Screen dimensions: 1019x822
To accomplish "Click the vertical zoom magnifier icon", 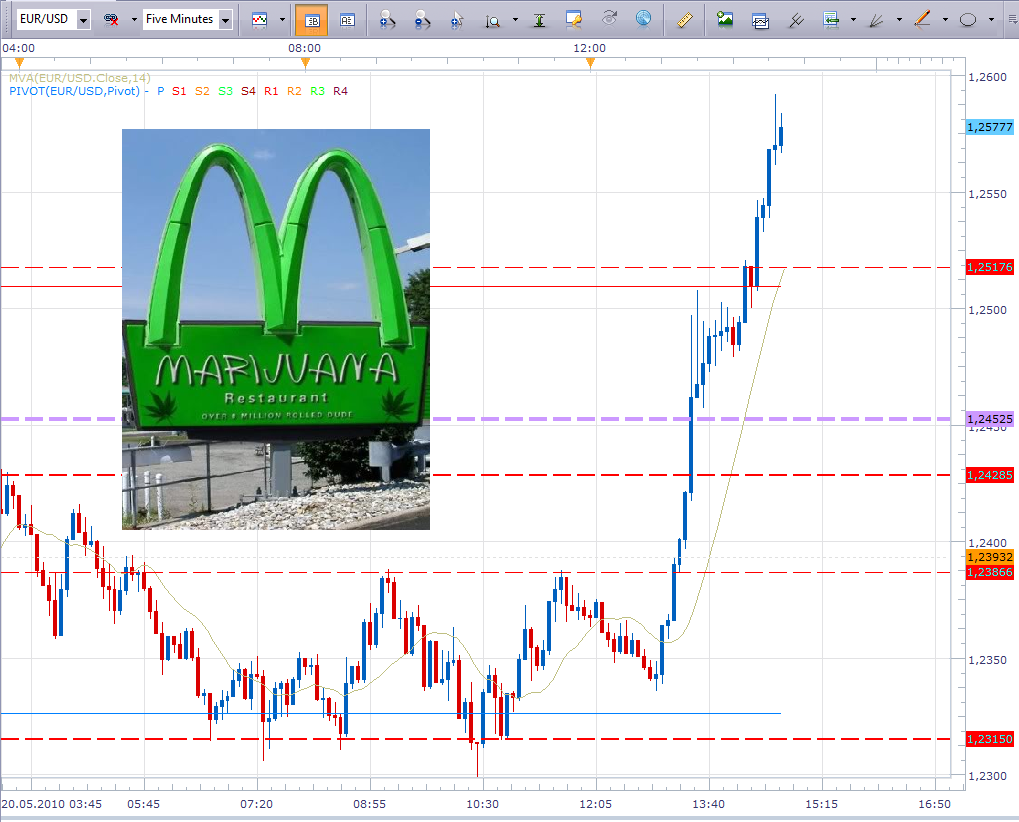I will pyautogui.click(x=493, y=21).
